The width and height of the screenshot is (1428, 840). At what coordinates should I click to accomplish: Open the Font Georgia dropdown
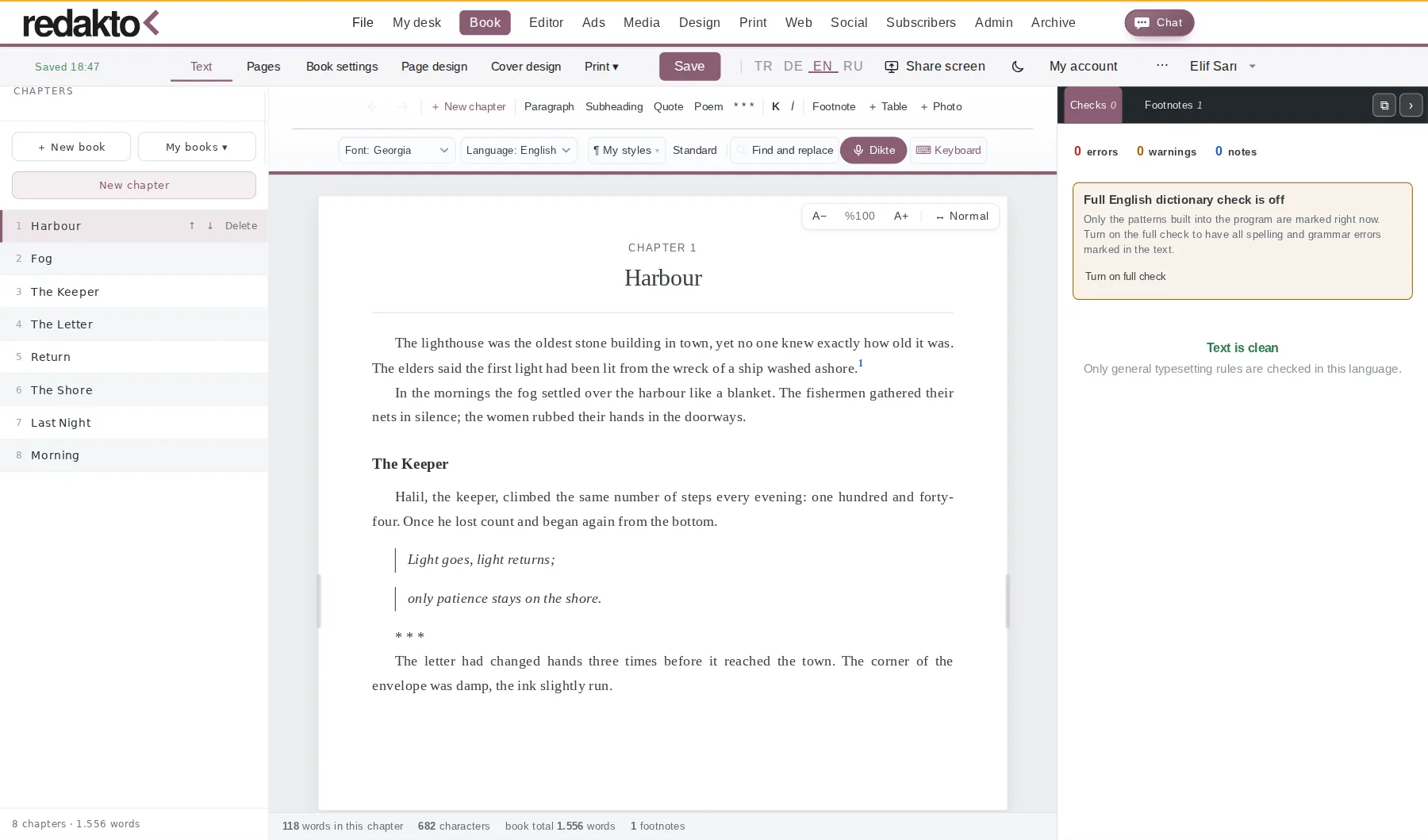pos(397,150)
